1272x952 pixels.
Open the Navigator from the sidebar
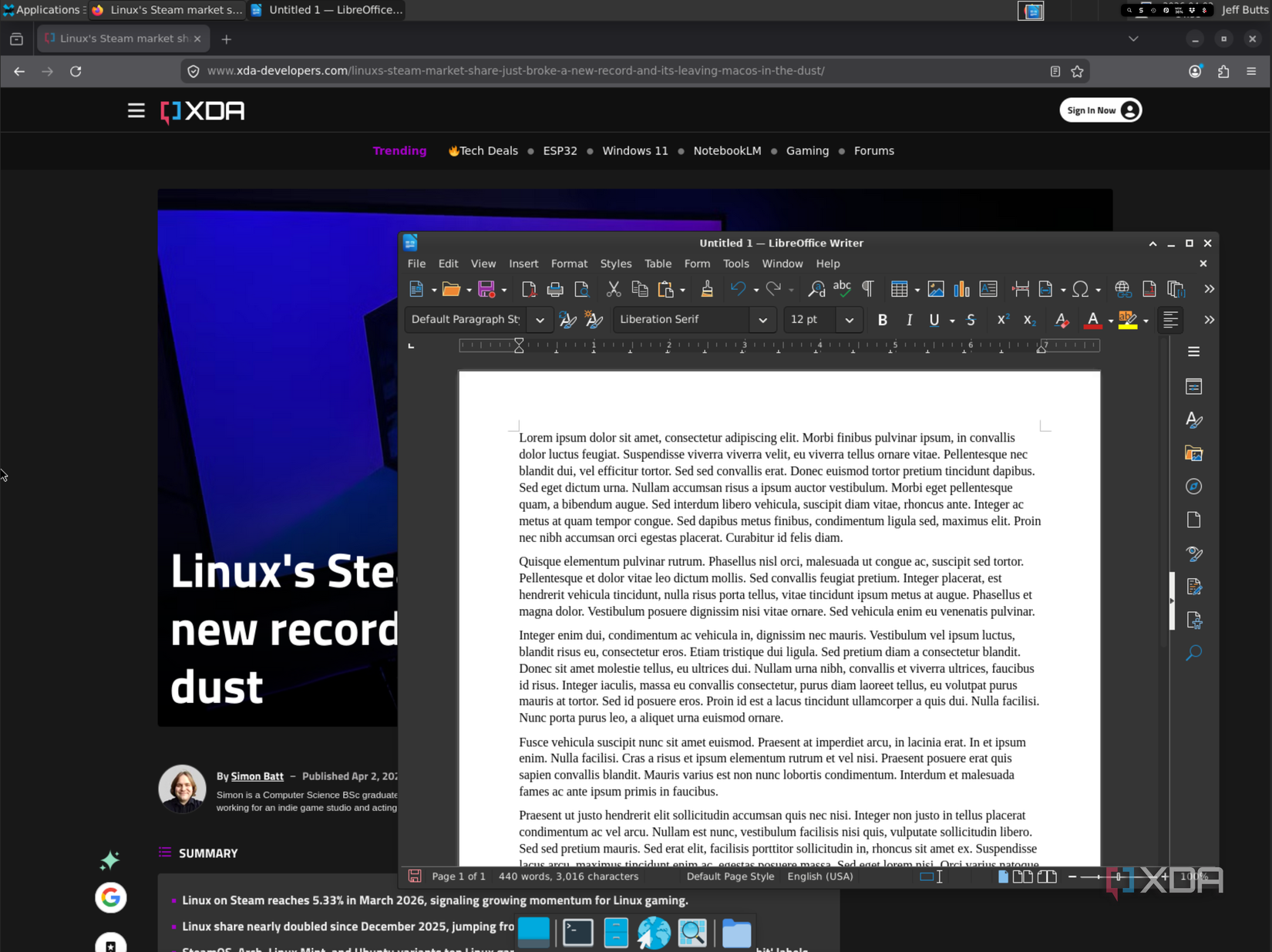pyautogui.click(x=1193, y=486)
